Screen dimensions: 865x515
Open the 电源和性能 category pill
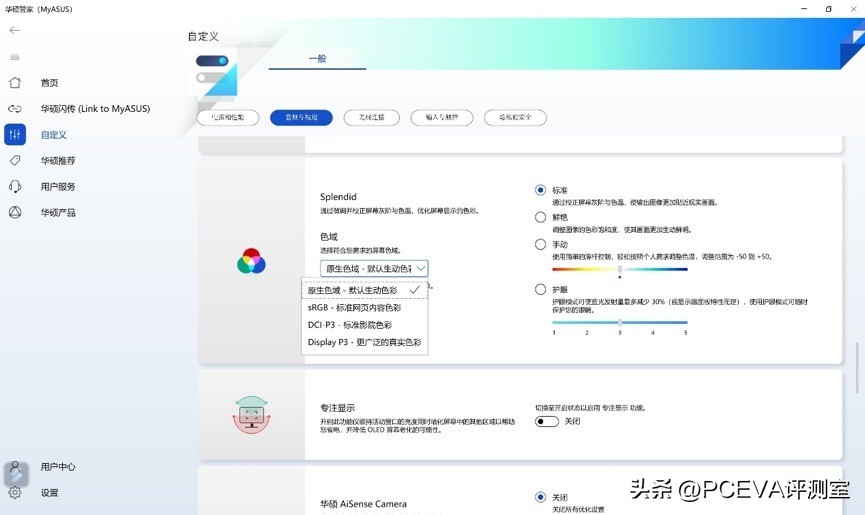click(x=228, y=117)
